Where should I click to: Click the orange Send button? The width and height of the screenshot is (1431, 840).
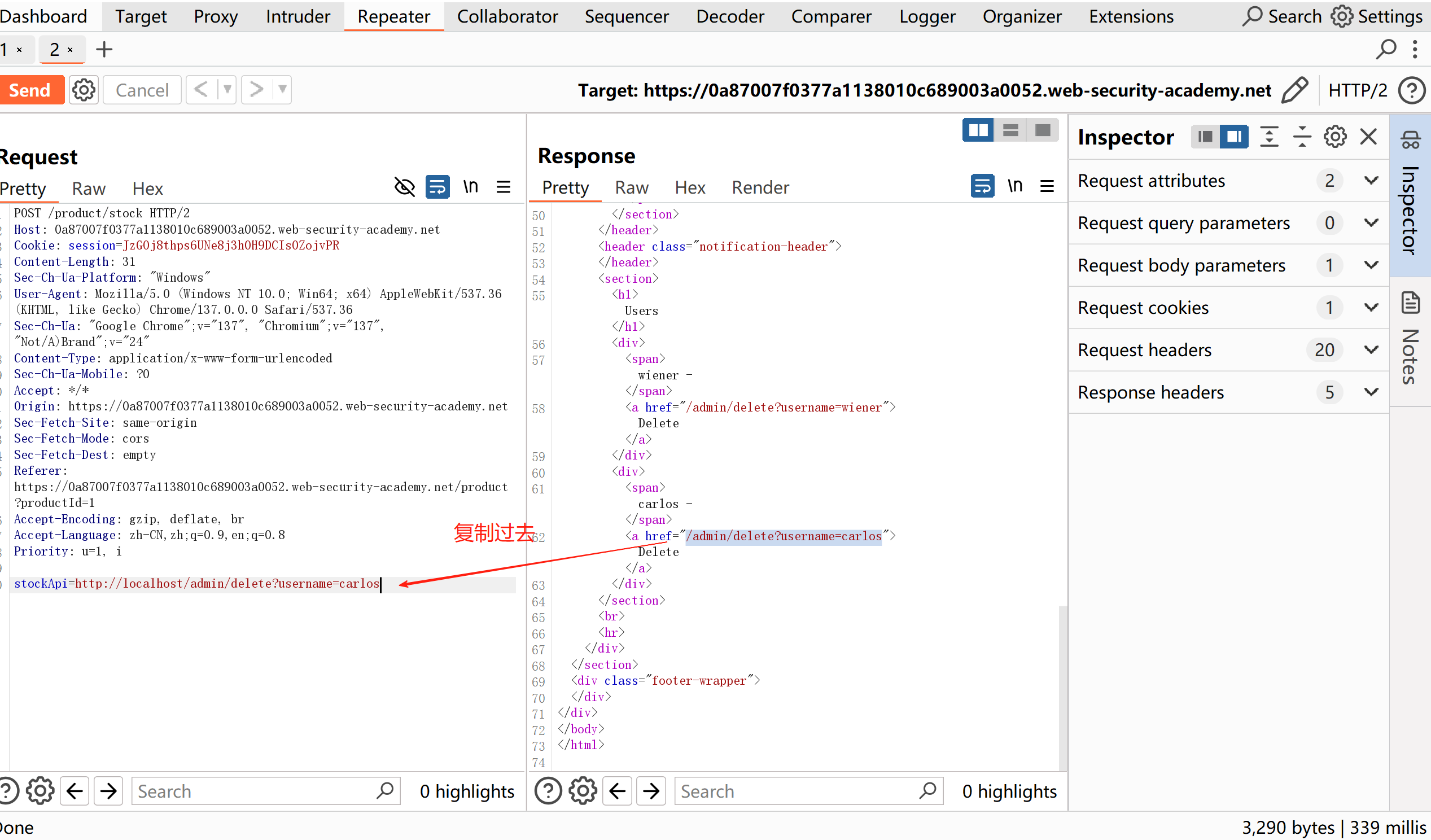point(30,90)
